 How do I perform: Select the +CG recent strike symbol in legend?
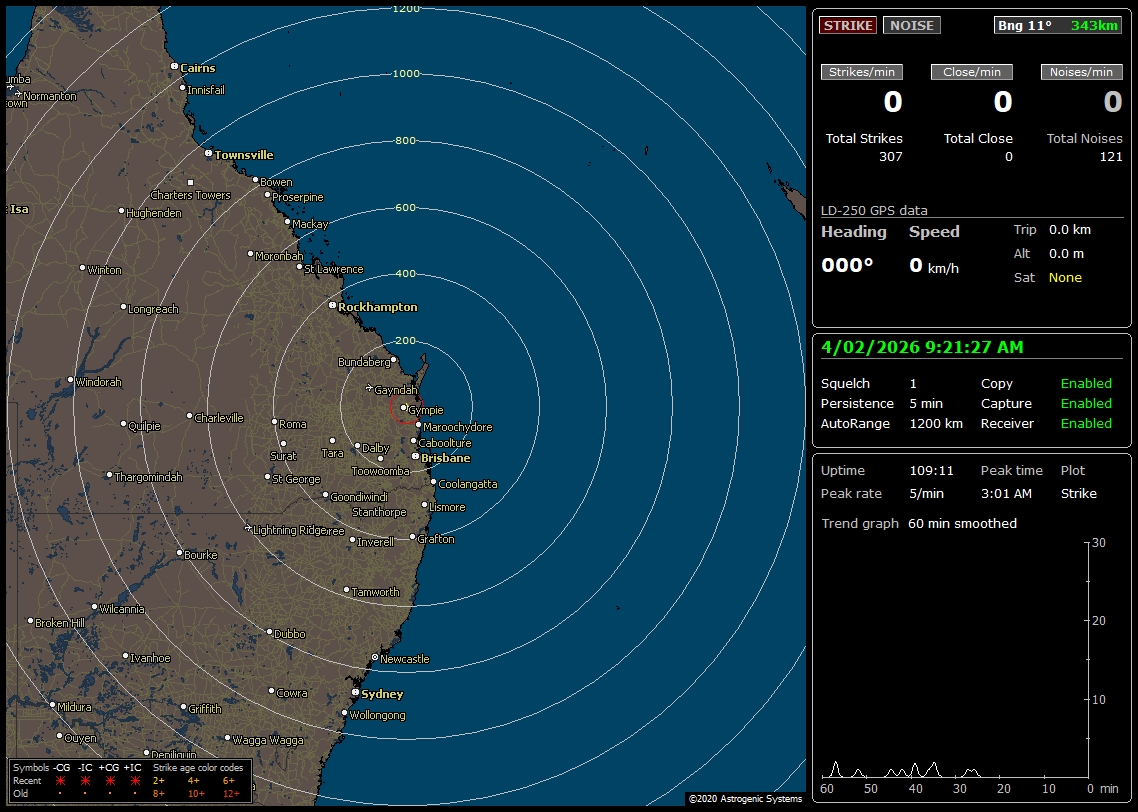110,781
